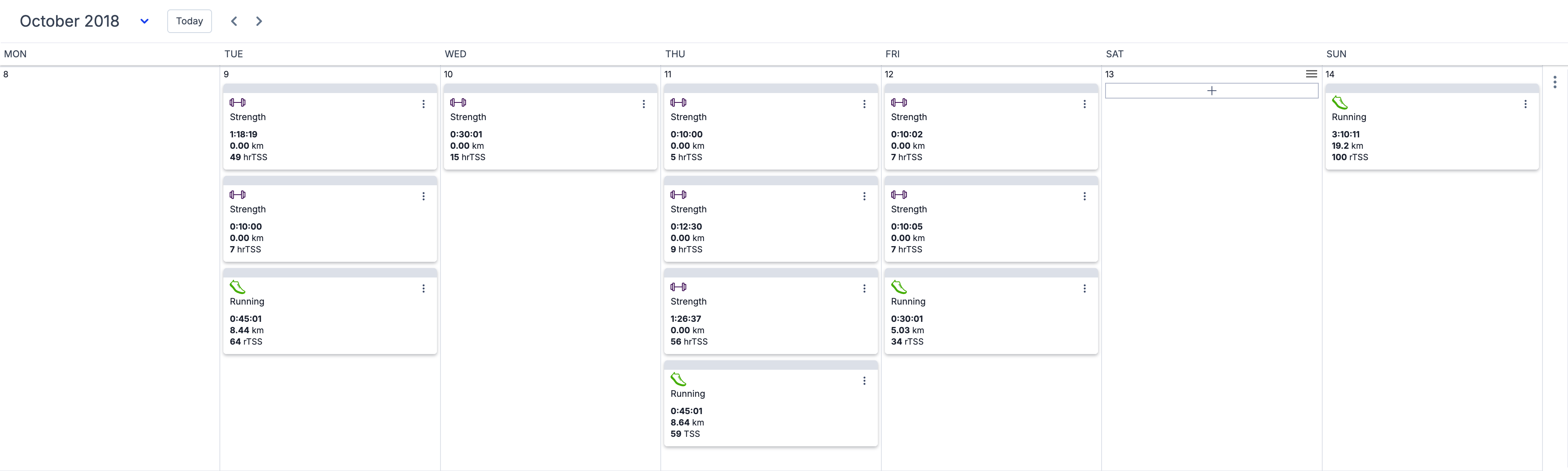Go to previous week arrow
The image size is (1568, 471).
234,21
